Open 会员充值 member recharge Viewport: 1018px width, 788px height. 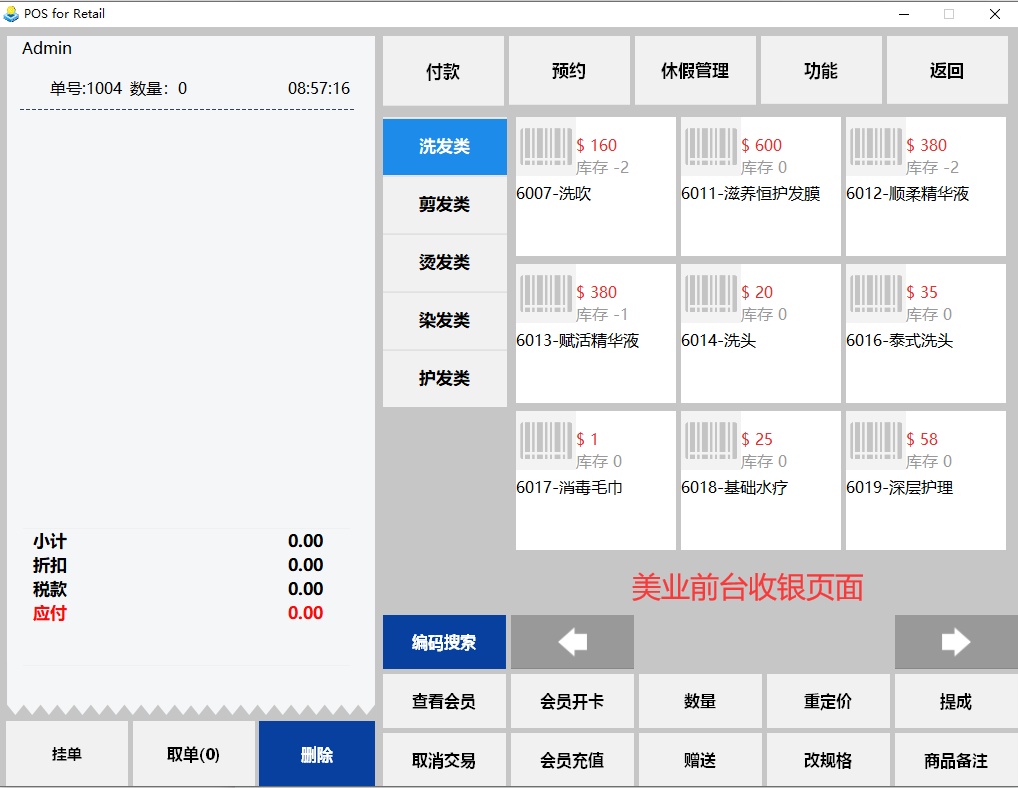coord(572,760)
